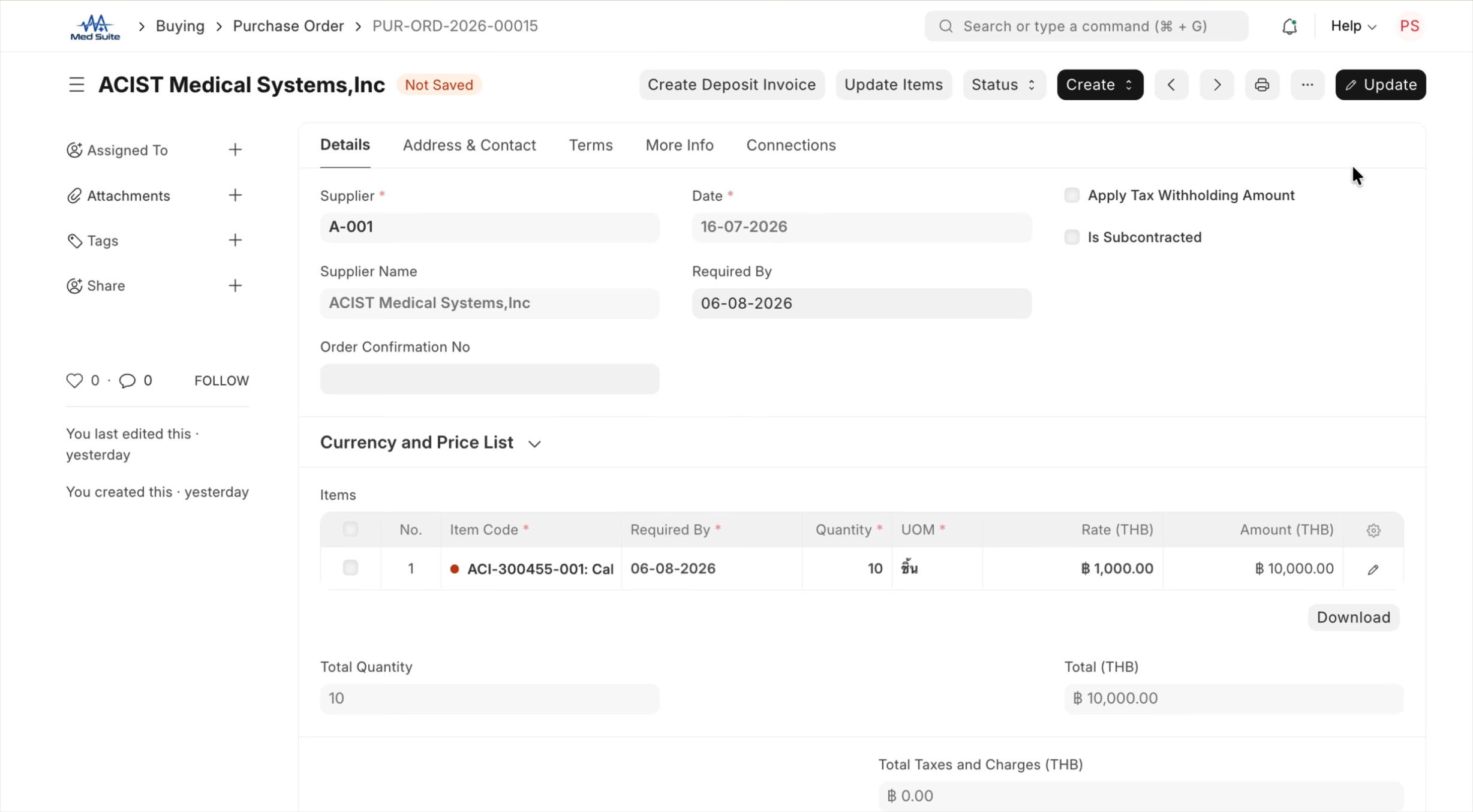Follow this document
Viewport: 1473px width, 812px height.
[221, 381]
